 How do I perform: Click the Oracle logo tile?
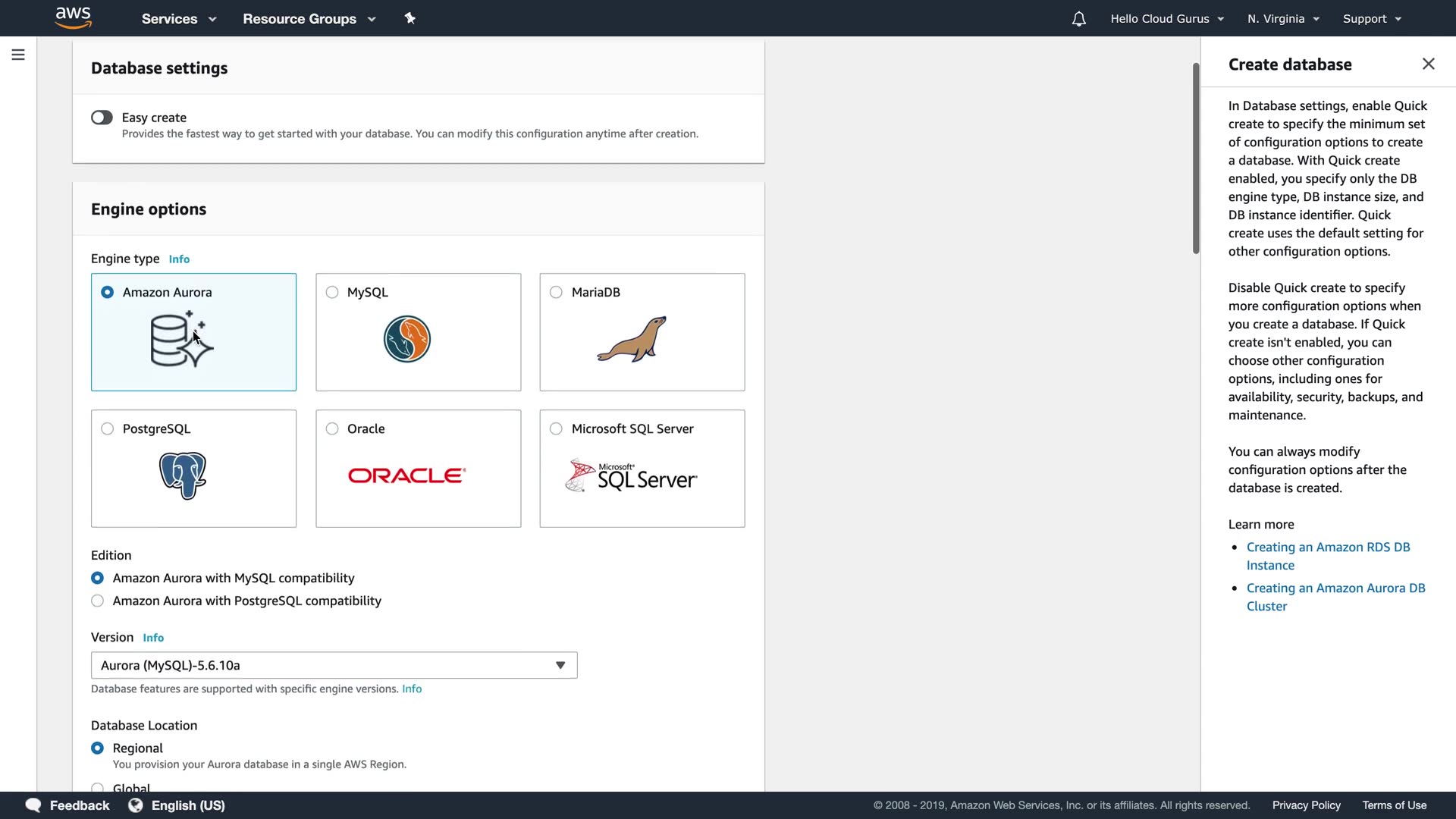point(407,475)
